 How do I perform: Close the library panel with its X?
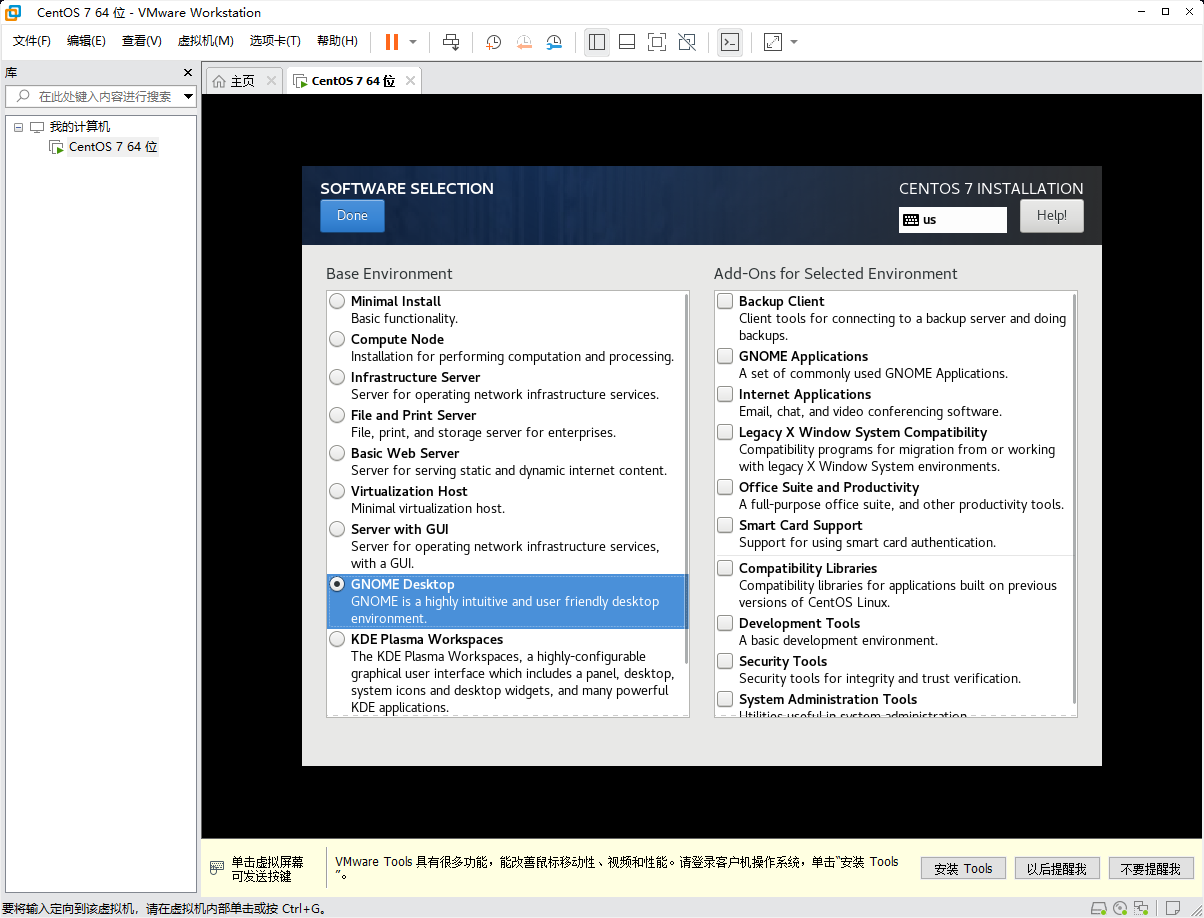click(x=187, y=72)
